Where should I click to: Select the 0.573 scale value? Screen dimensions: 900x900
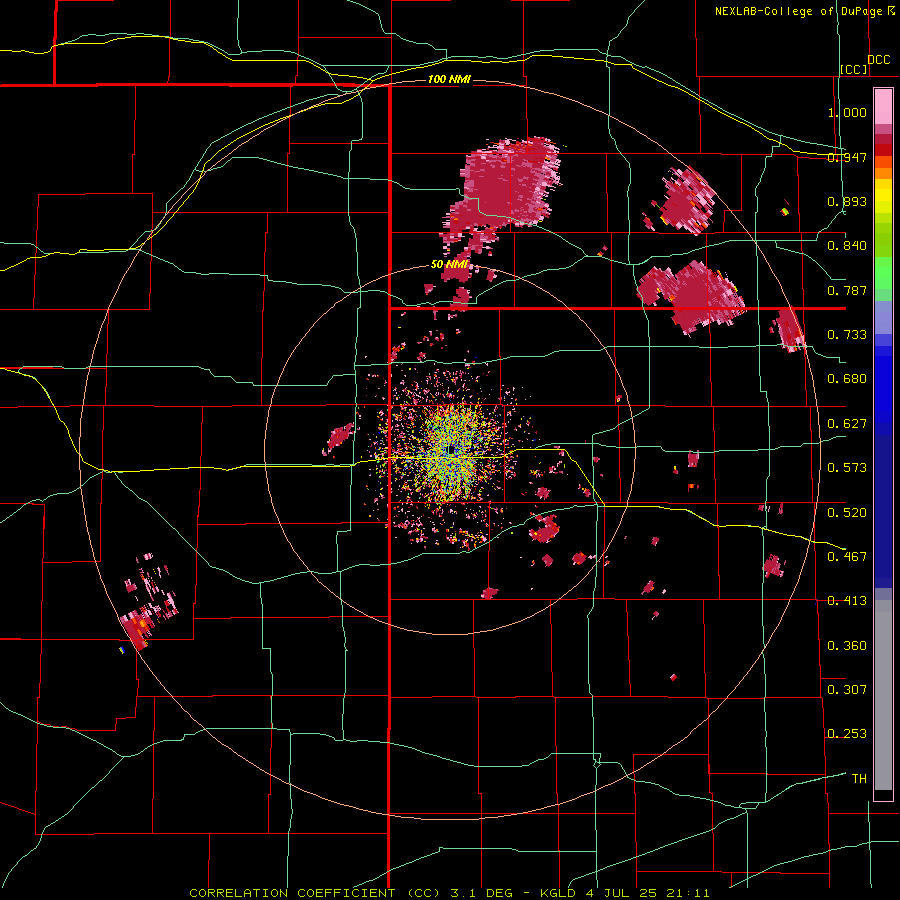click(x=847, y=468)
